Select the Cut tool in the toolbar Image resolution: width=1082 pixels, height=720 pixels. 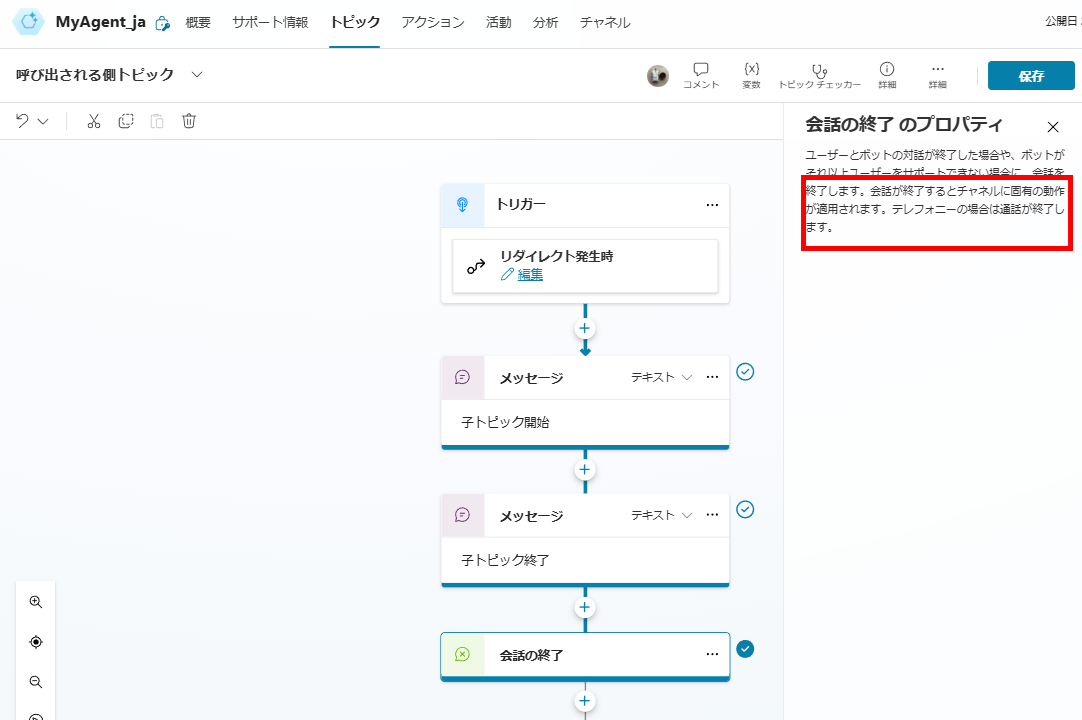94,120
